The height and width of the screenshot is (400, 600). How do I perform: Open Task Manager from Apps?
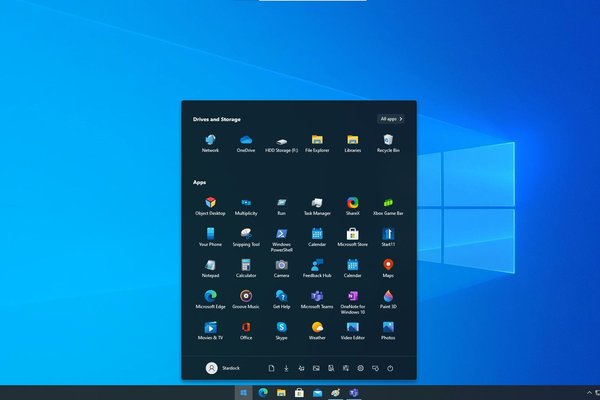pos(317,206)
